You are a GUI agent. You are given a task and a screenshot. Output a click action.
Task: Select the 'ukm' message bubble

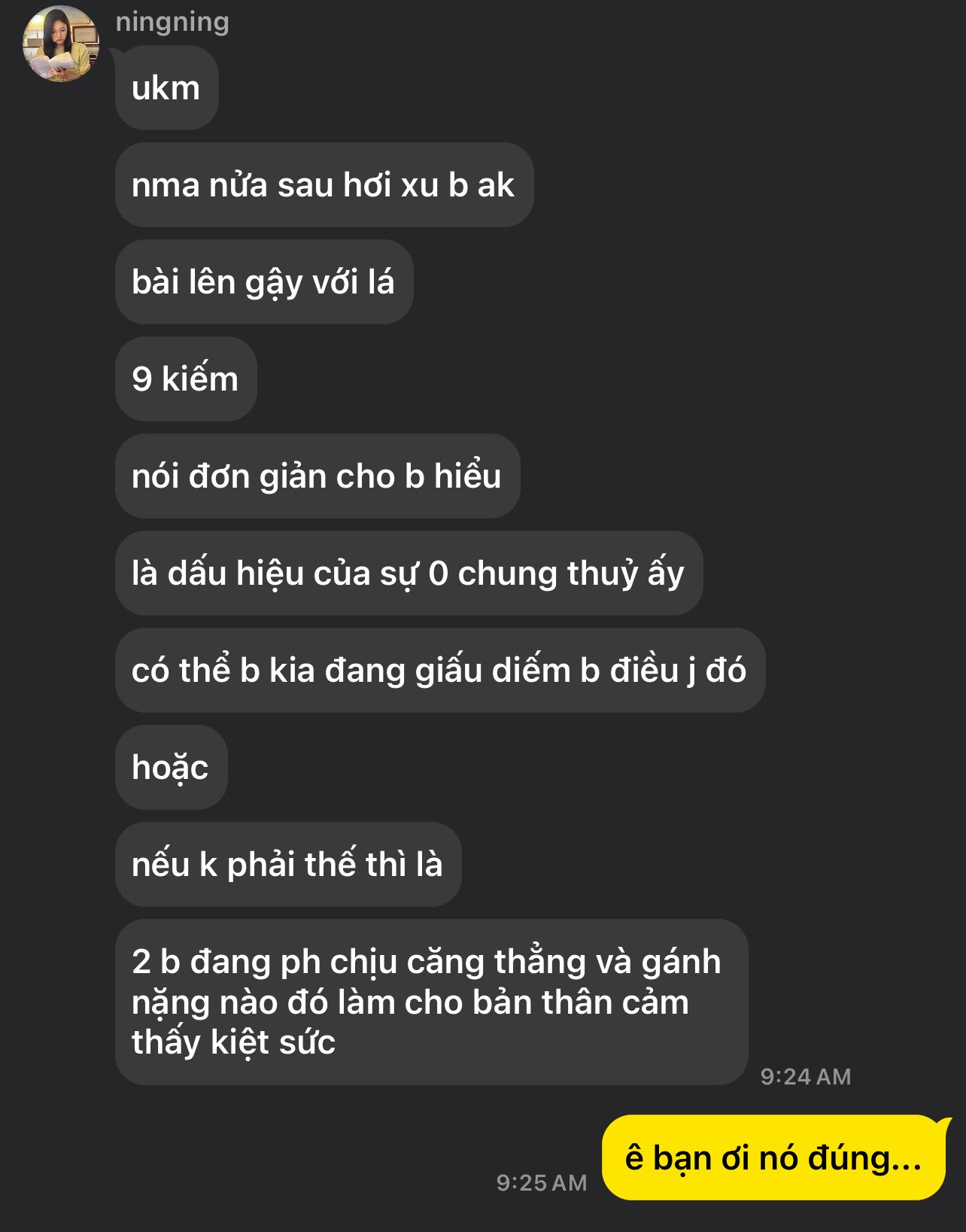167,88
